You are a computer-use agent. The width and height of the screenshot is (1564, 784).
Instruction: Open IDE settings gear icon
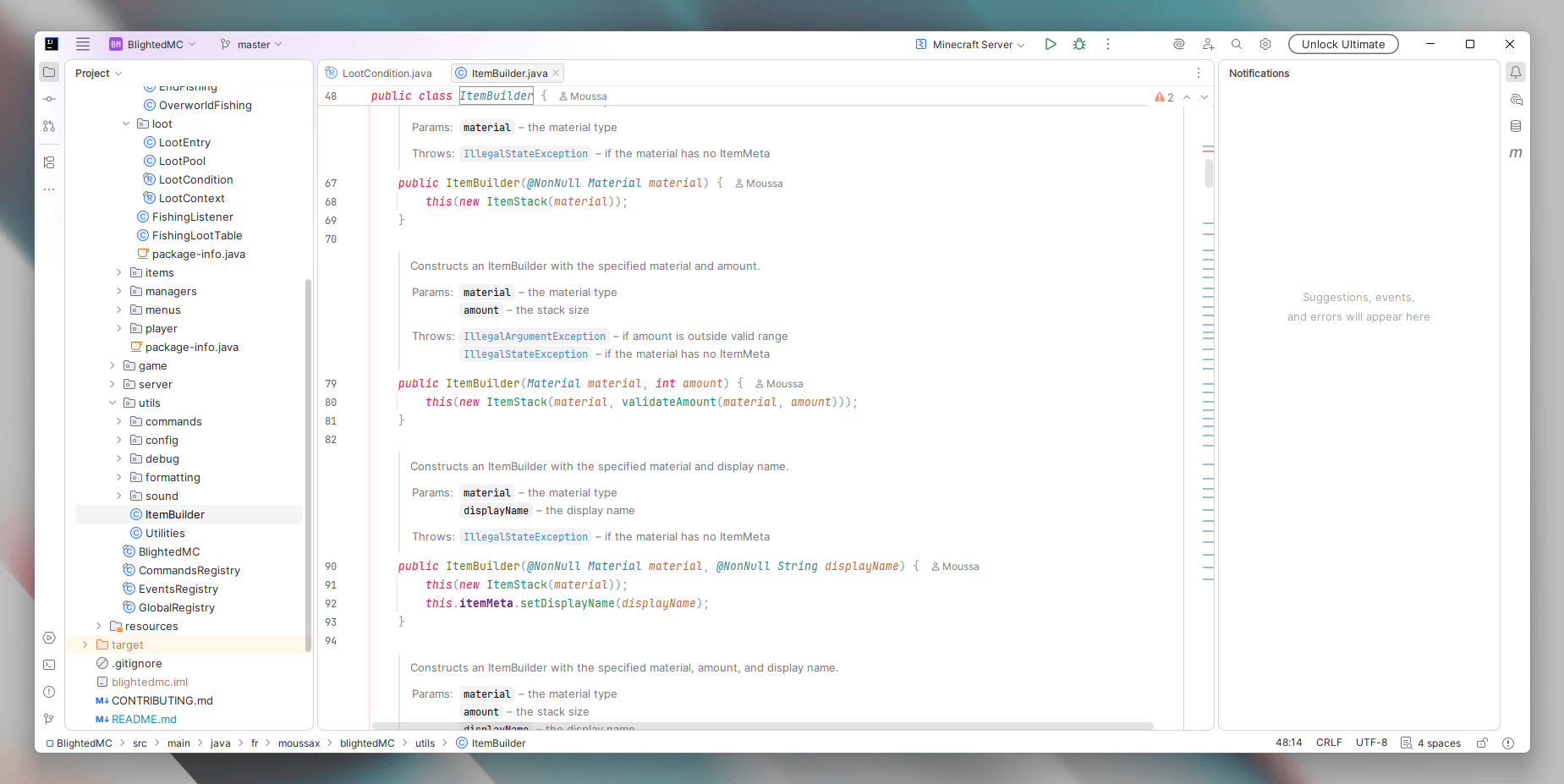pos(1265,44)
